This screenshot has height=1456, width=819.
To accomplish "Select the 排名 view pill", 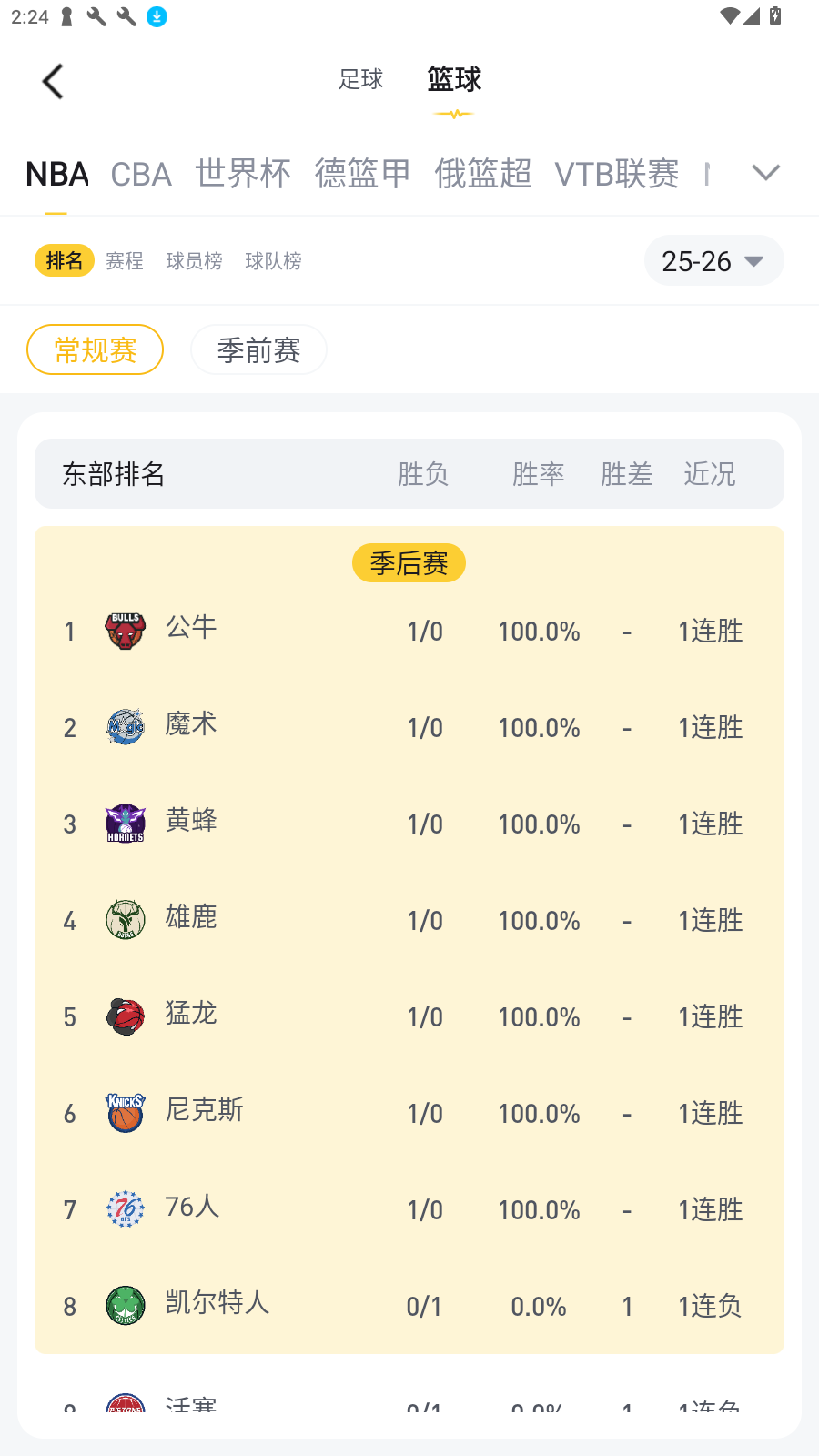I will (x=64, y=260).
